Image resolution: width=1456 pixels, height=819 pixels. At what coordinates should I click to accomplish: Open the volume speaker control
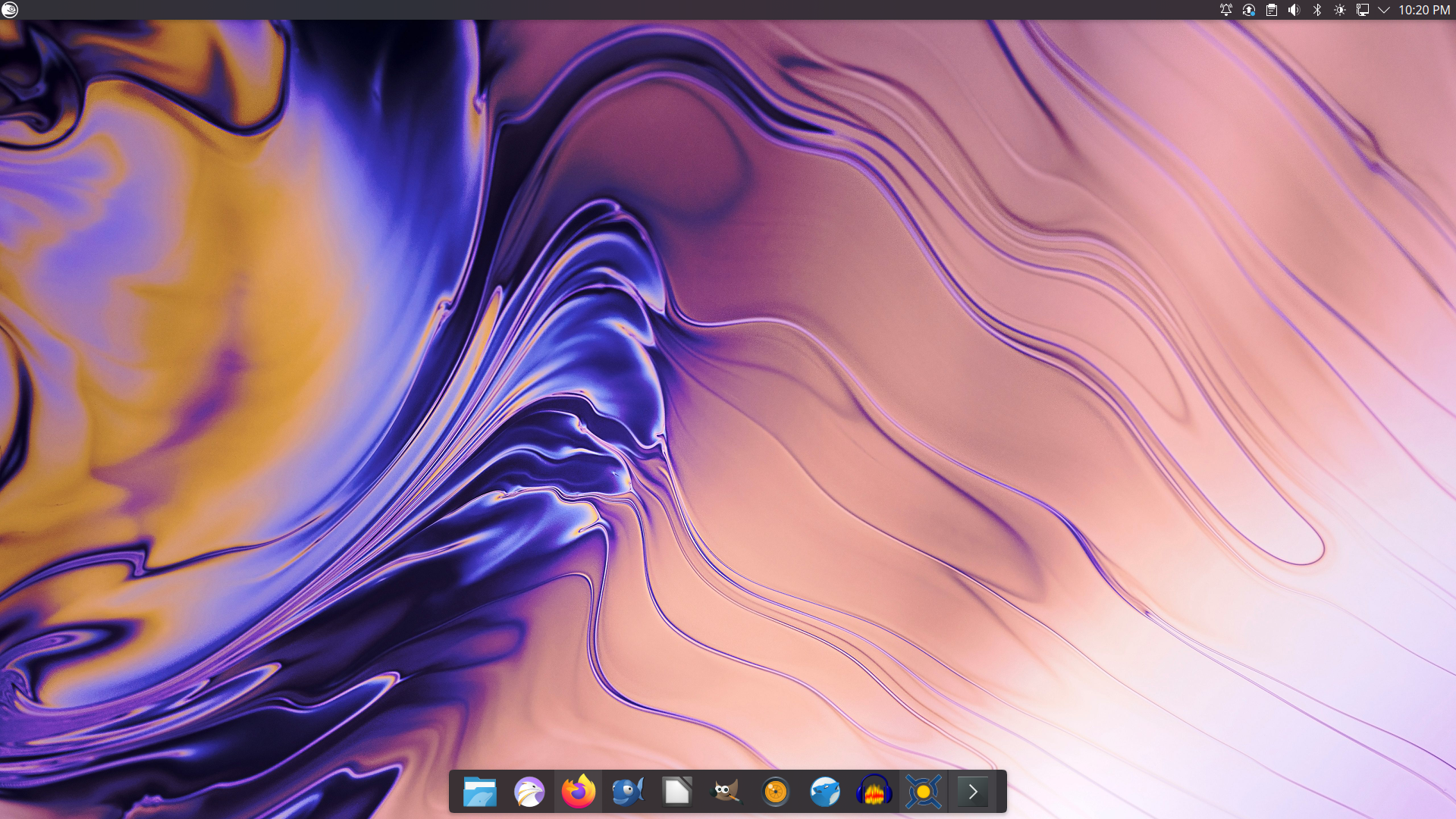(1294, 10)
